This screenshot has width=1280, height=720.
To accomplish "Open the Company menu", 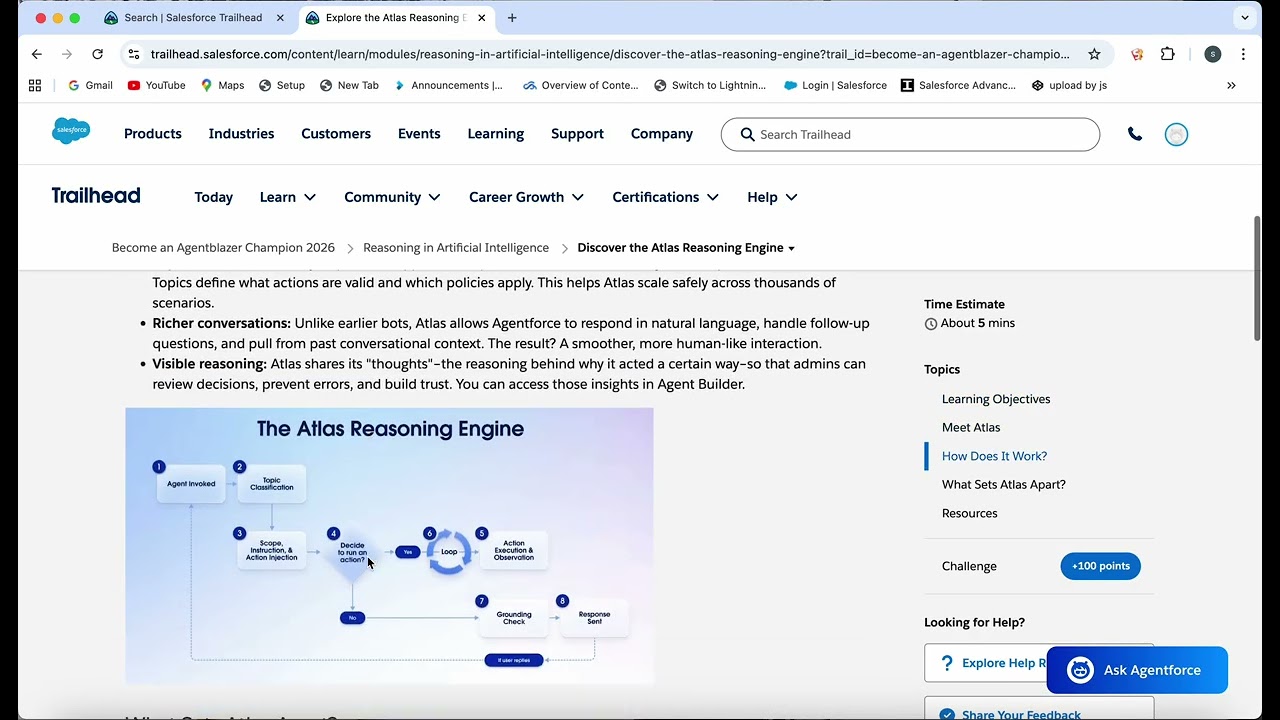I will click(x=662, y=134).
